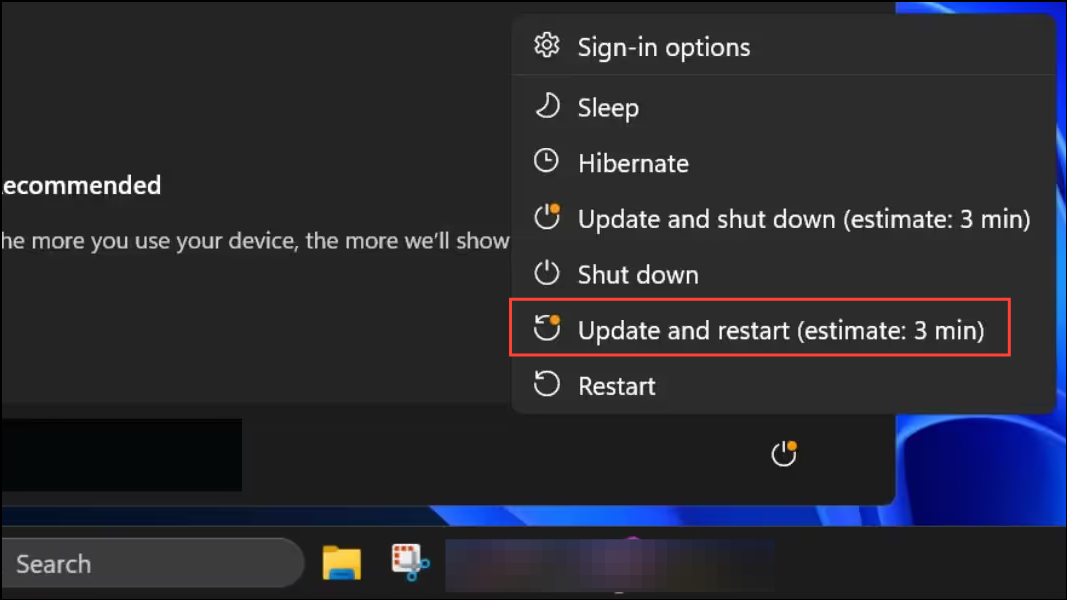
Task: Click the taskbar Search box
Action: (x=151, y=563)
